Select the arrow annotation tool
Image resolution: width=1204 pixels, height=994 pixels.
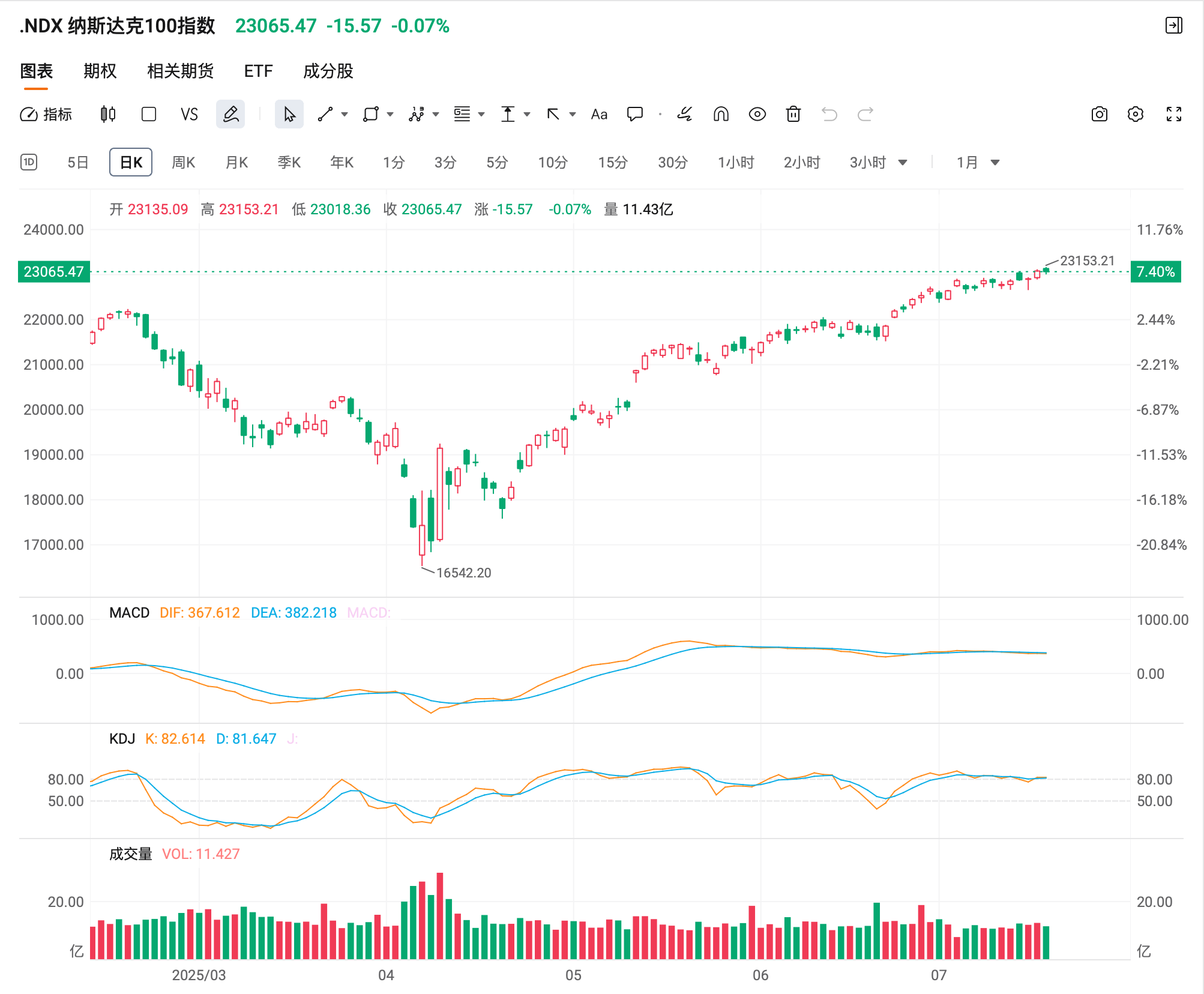point(553,114)
